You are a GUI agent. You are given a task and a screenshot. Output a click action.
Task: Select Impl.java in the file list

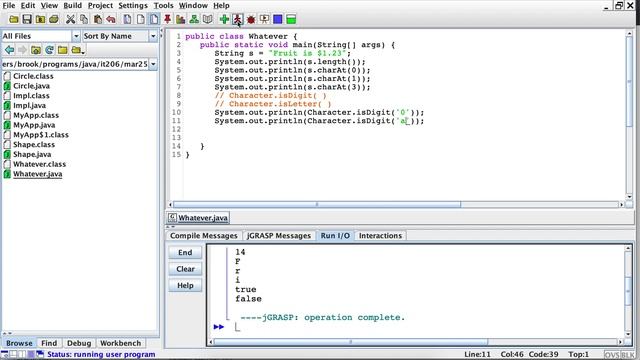click(x=29, y=105)
